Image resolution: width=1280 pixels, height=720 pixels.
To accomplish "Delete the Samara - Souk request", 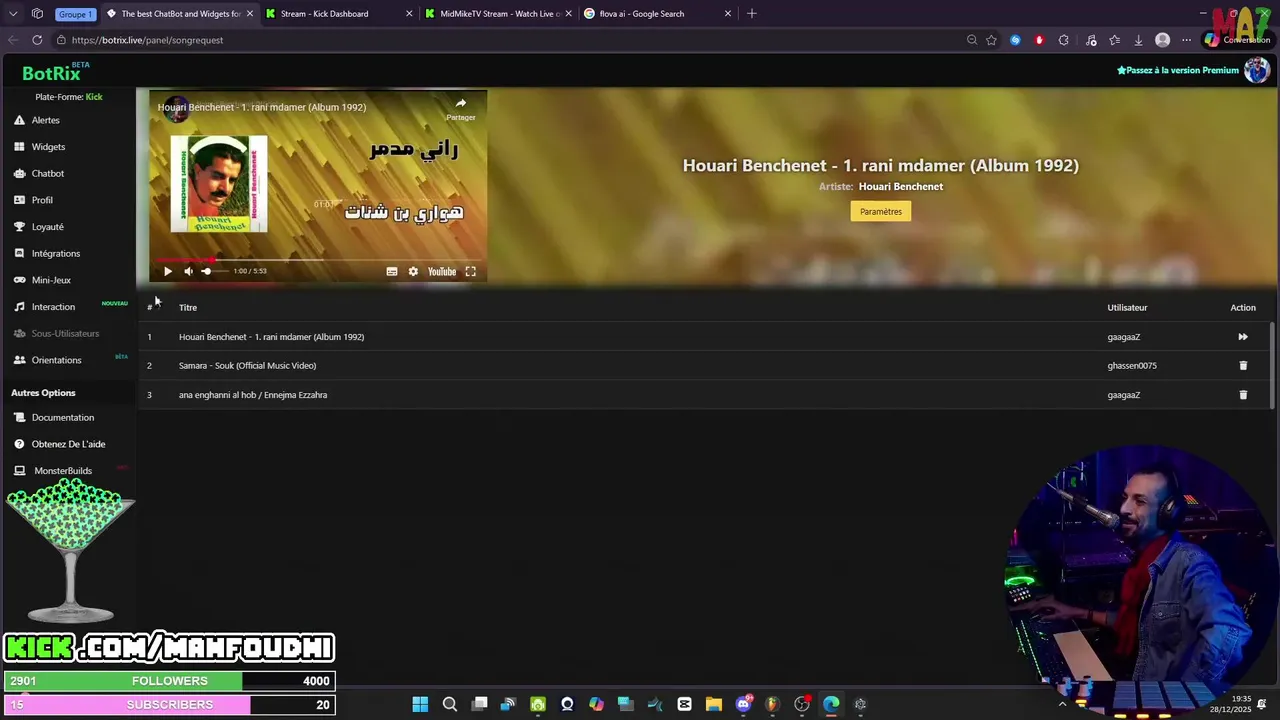I will click(1243, 366).
